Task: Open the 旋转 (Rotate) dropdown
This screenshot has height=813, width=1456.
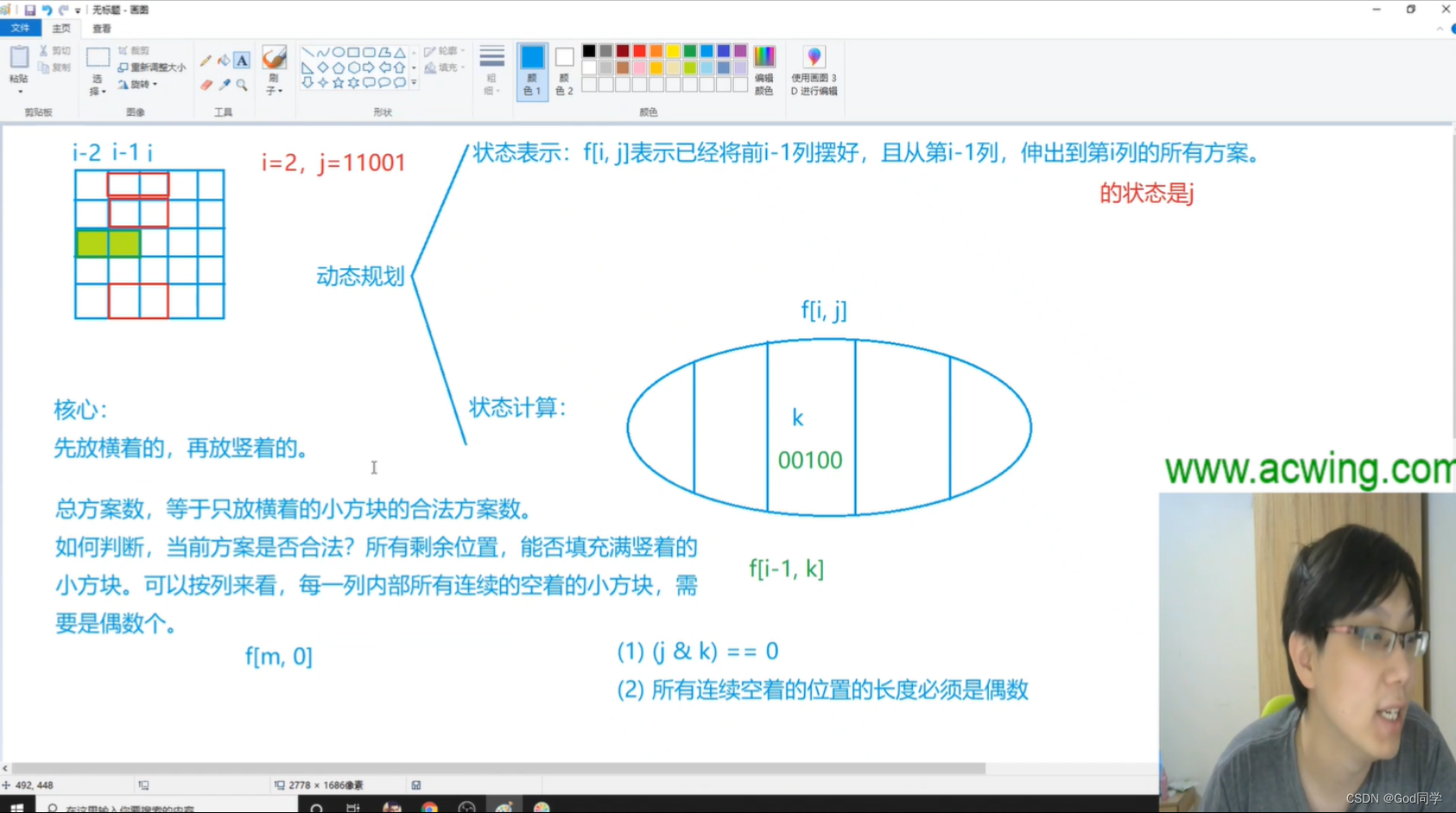Action: pos(138,85)
